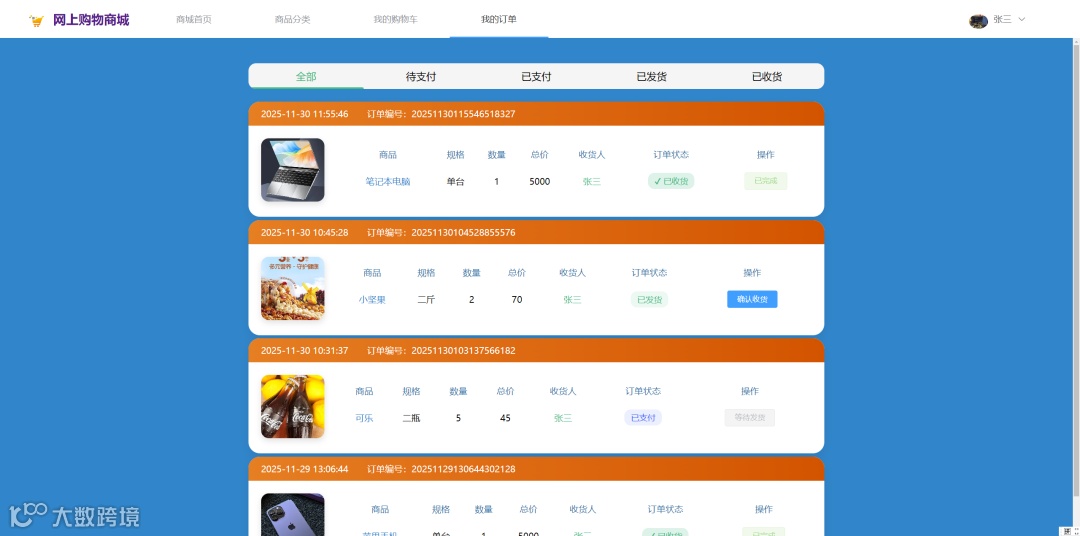The image size is (1080, 536).
Task: Click the timestamp 2025-11-29 13:06:44
Action: click(x=304, y=469)
